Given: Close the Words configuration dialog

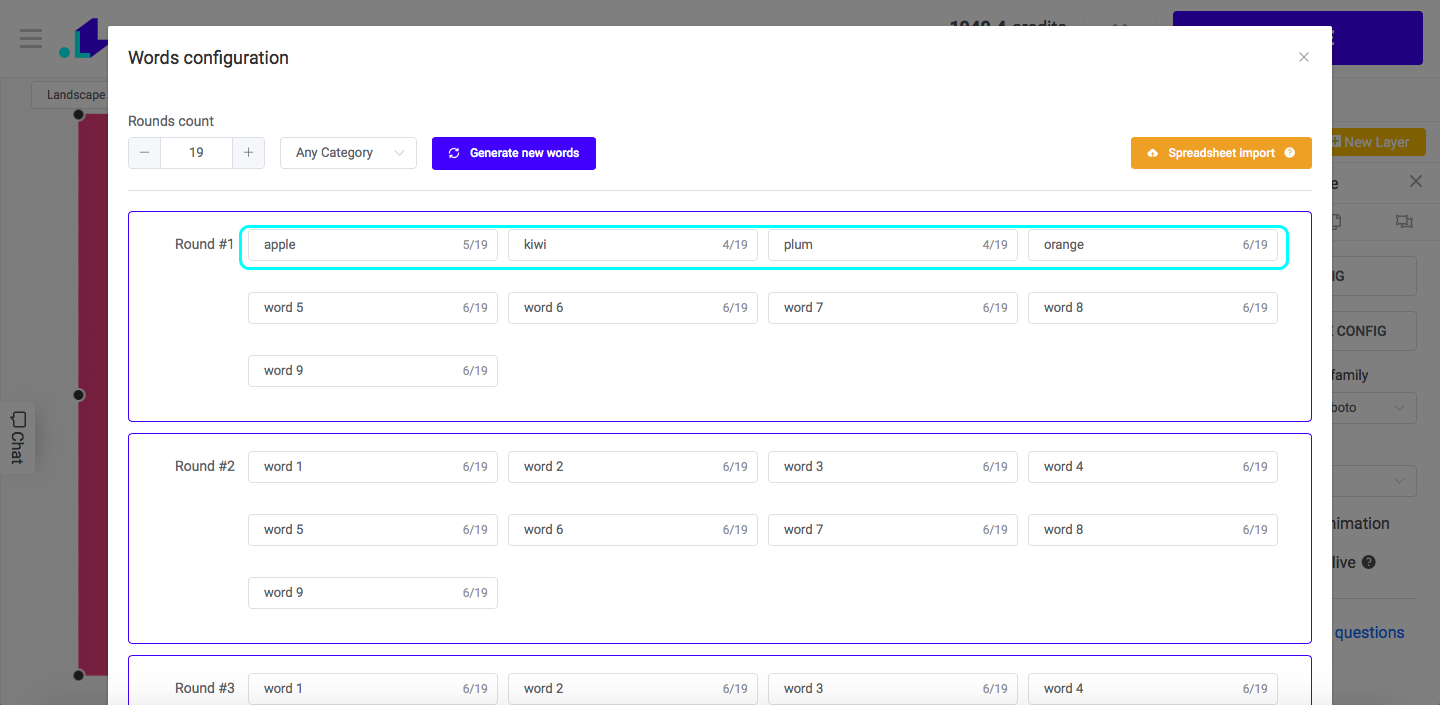Looking at the screenshot, I should click(1304, 57).
